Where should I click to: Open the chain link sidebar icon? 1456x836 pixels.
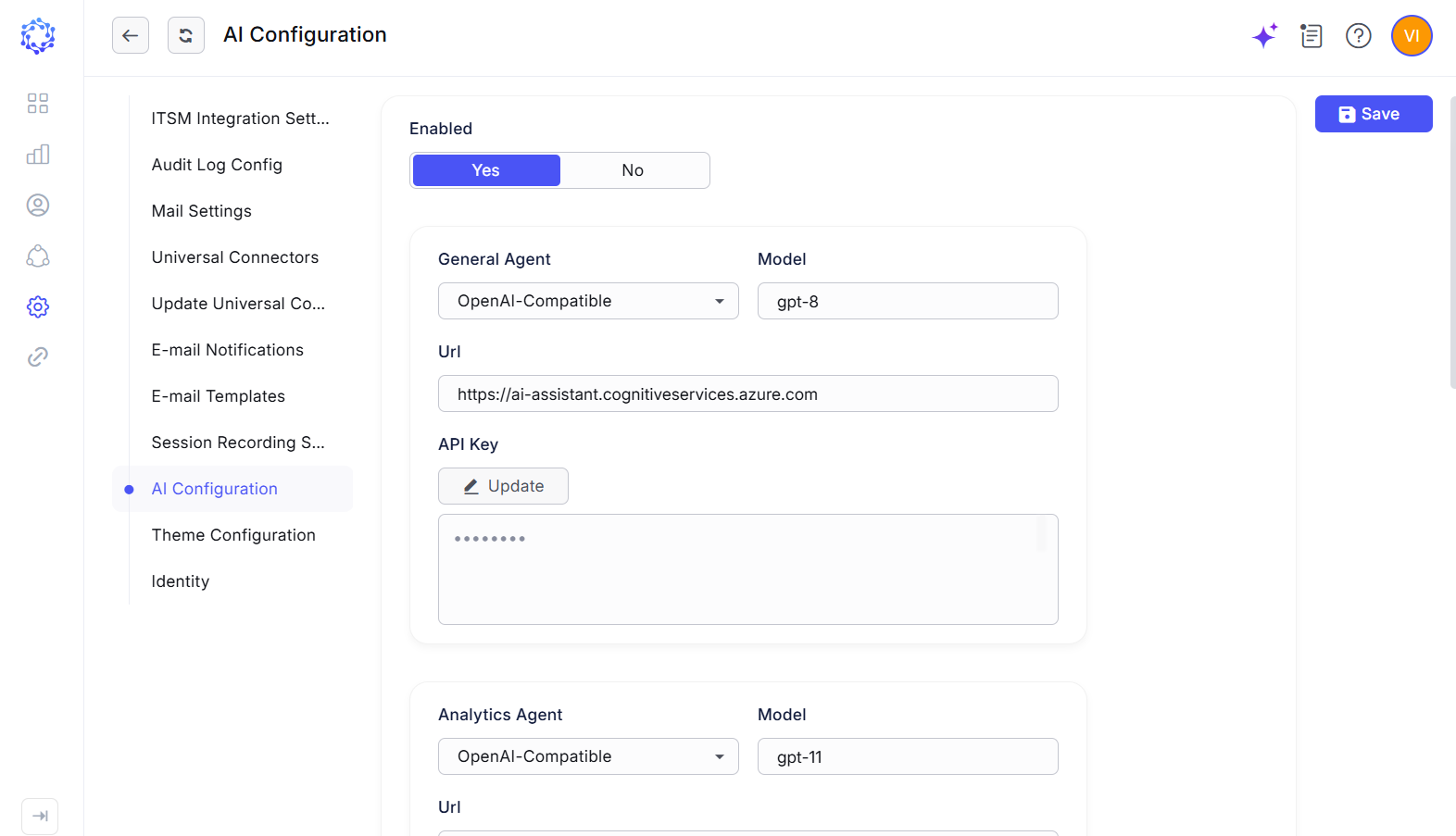point(38,356)
